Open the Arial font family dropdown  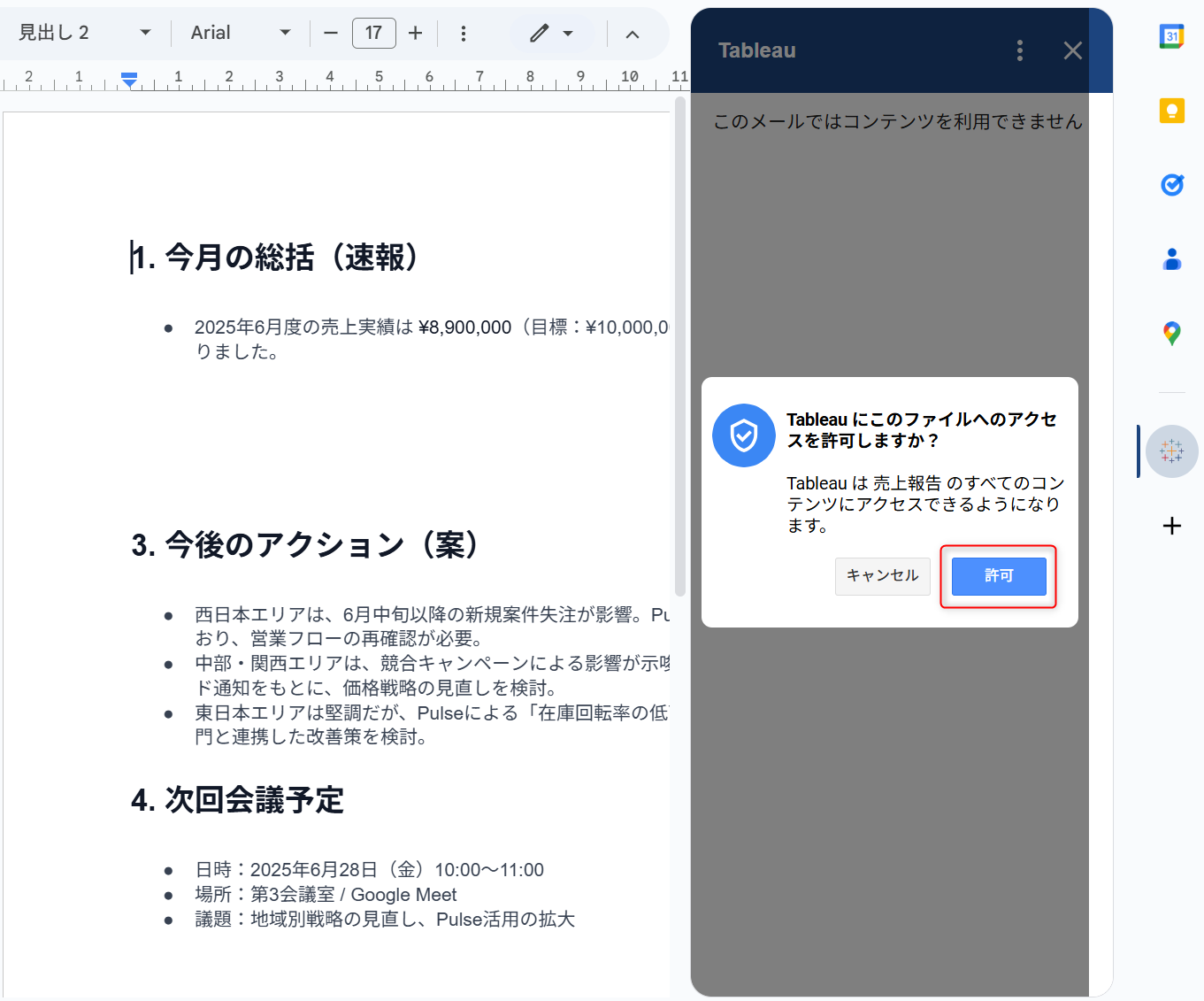pos(241,33)
